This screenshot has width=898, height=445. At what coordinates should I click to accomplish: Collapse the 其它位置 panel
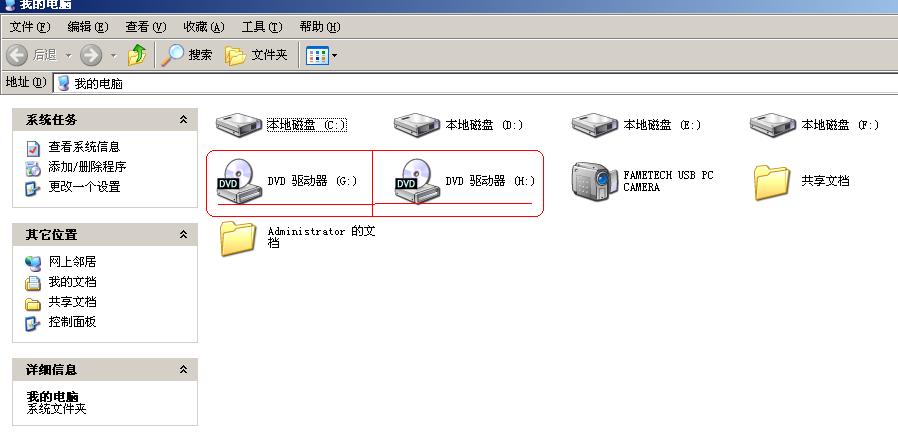183,234
